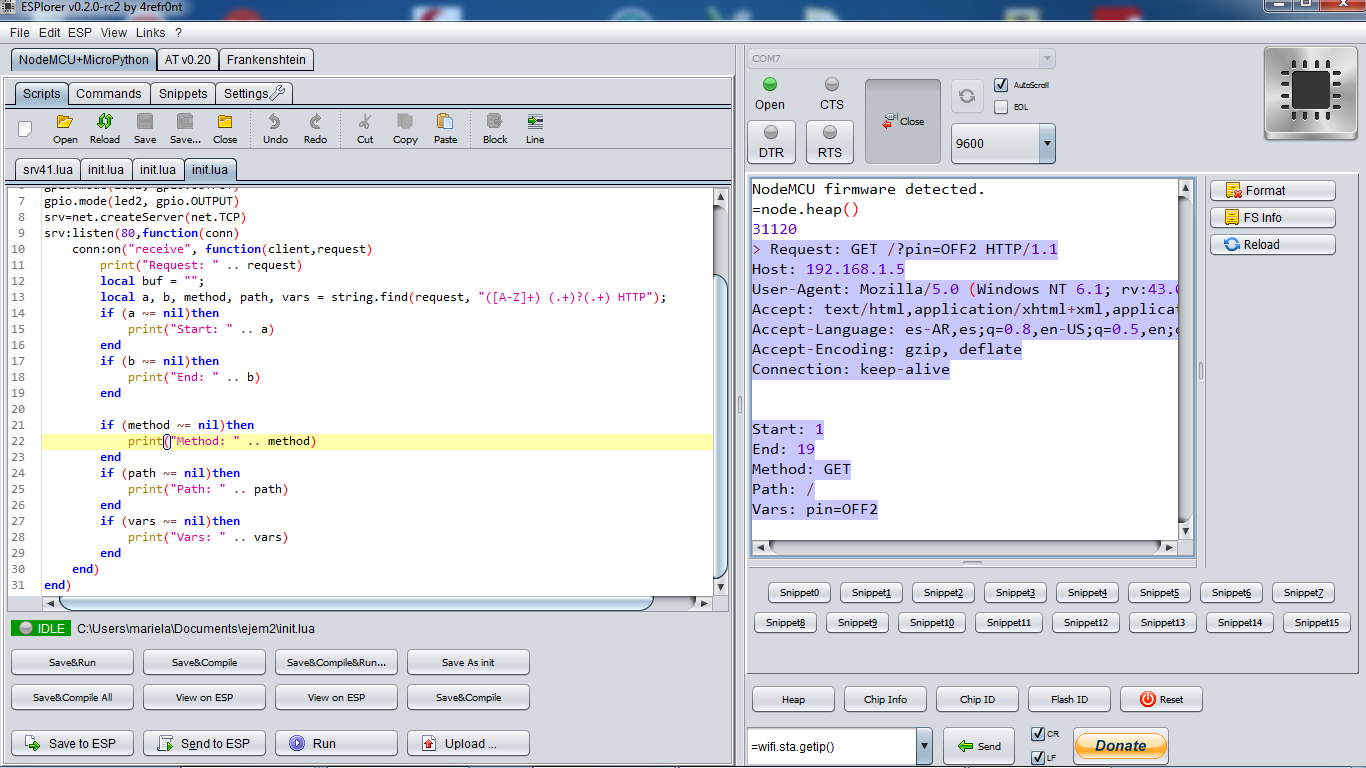Image resolution: width=1366 pixels, height=768 pixels.
Task: Click the Snippet0 button
Action: click(799, 593)
